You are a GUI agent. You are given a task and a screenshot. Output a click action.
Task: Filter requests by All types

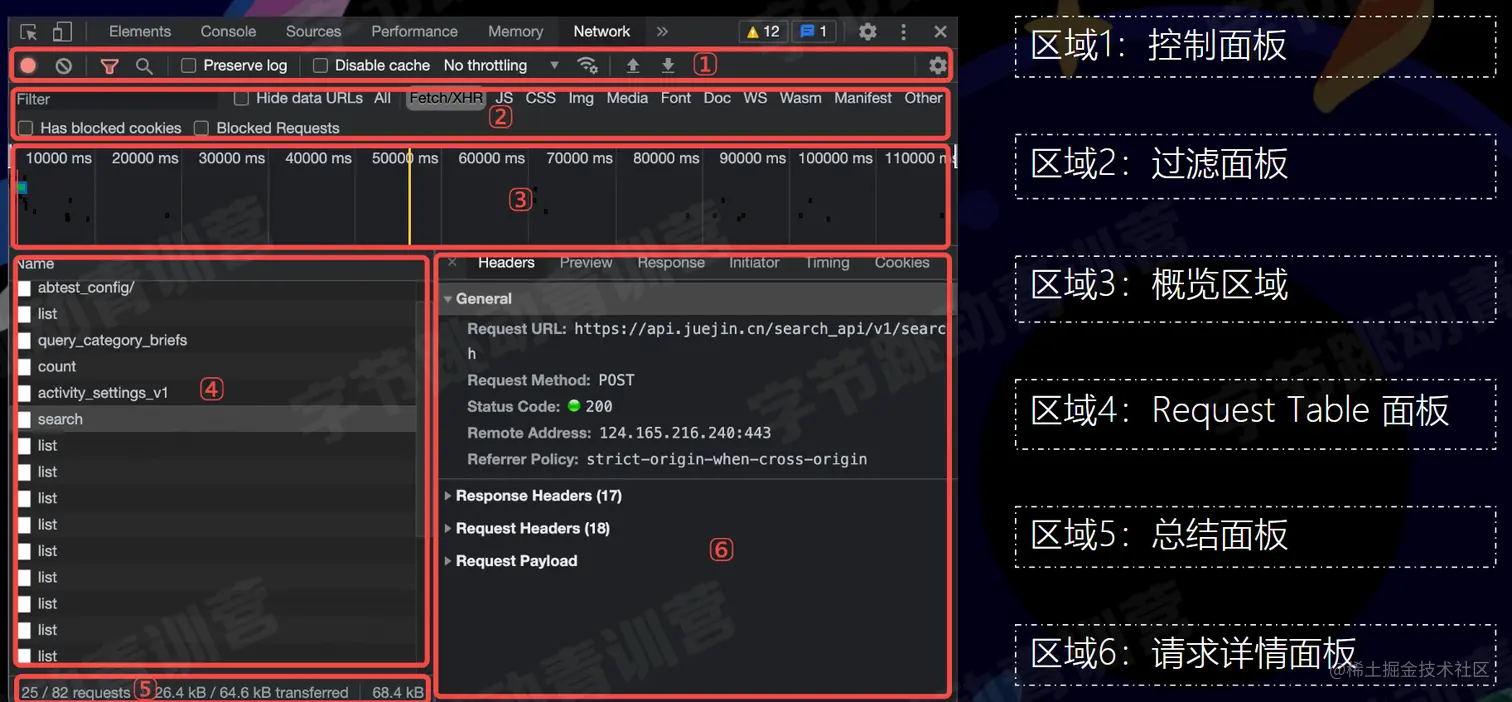click(x=383, y=98)
